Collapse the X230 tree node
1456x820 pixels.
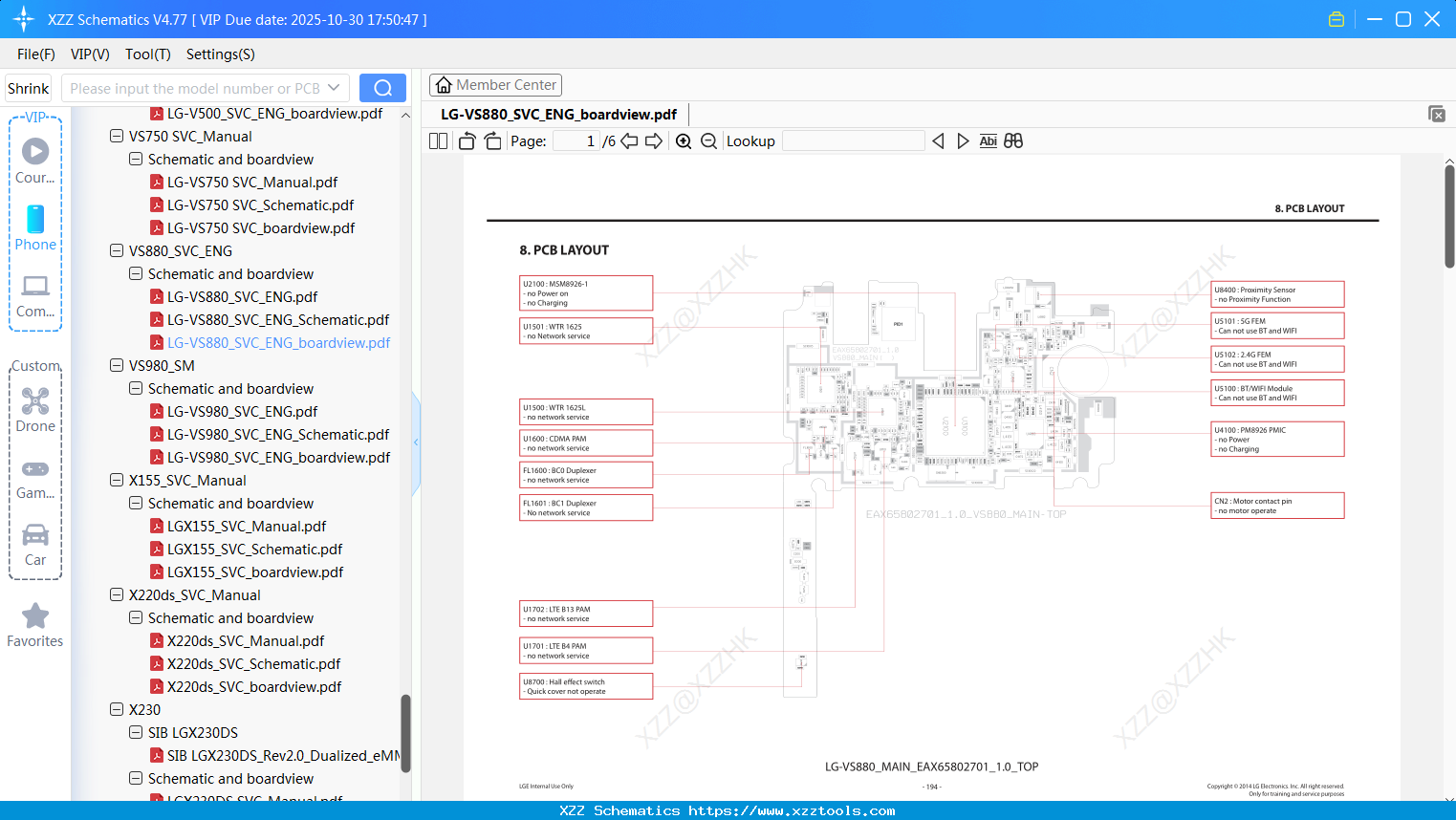(x=116, y=709)
